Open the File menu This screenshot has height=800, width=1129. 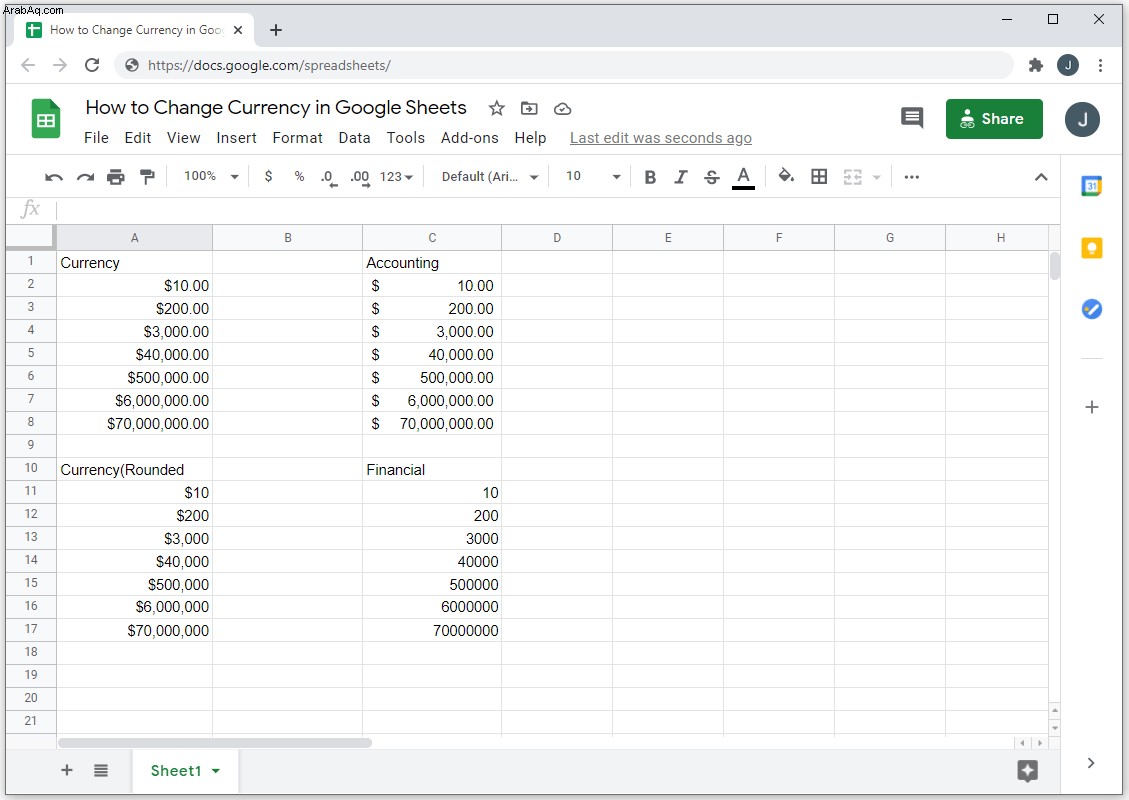96,138
